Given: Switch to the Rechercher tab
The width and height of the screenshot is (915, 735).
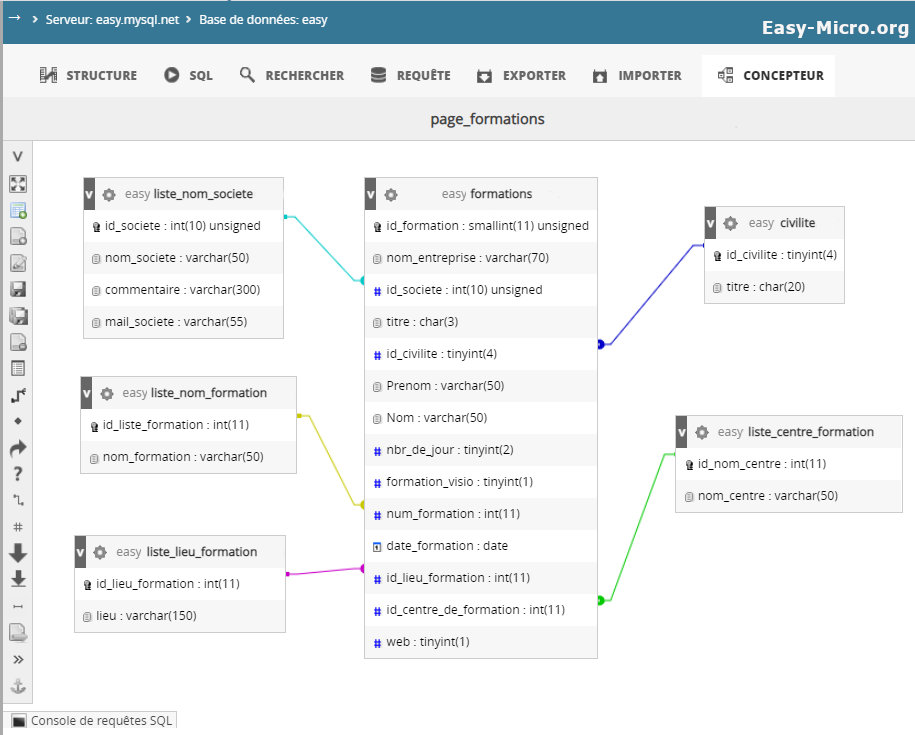Looking at the screenshot, I should tap(292, 75).
